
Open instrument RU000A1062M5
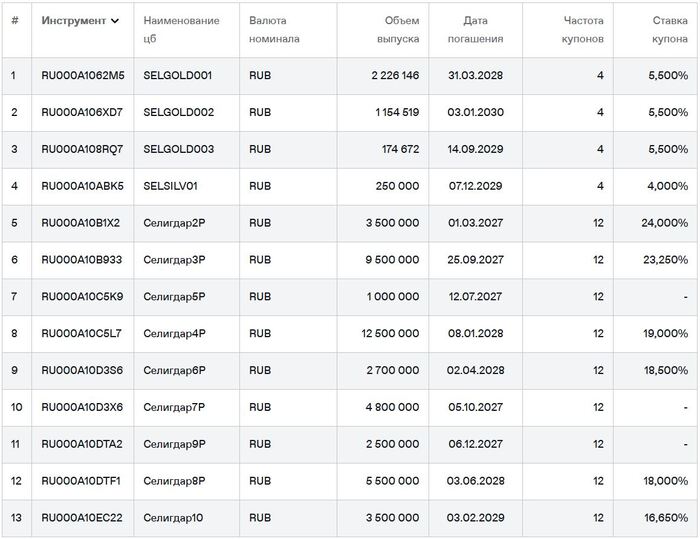83,75
